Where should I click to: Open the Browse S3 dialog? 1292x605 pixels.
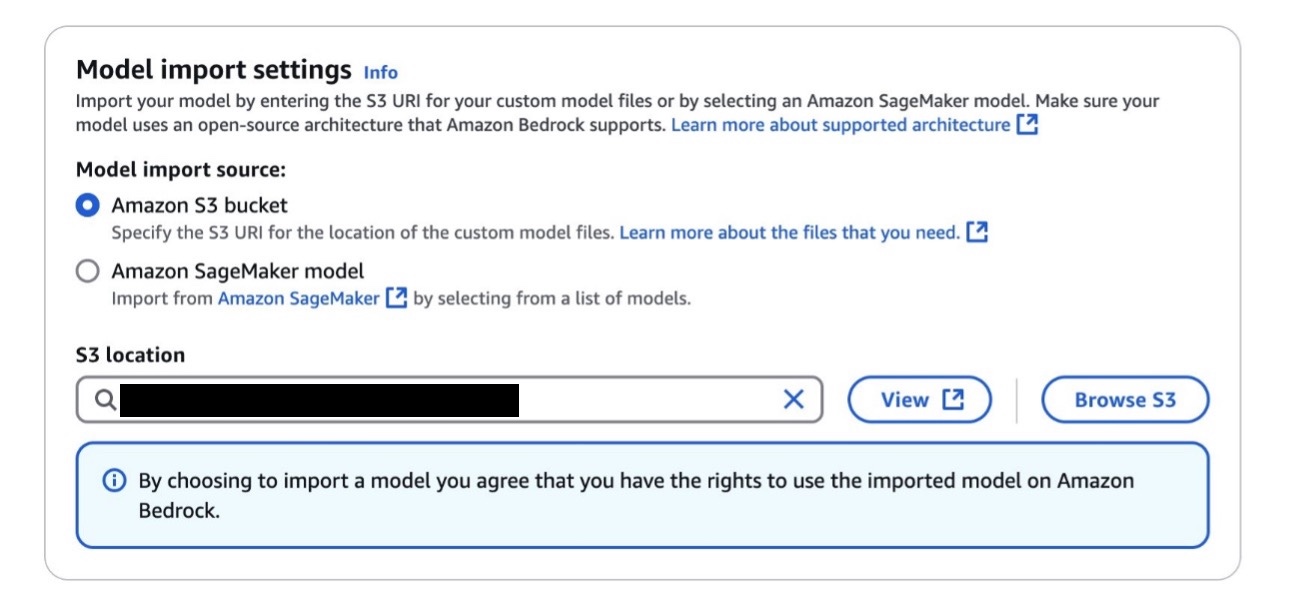coord(1125,400)
